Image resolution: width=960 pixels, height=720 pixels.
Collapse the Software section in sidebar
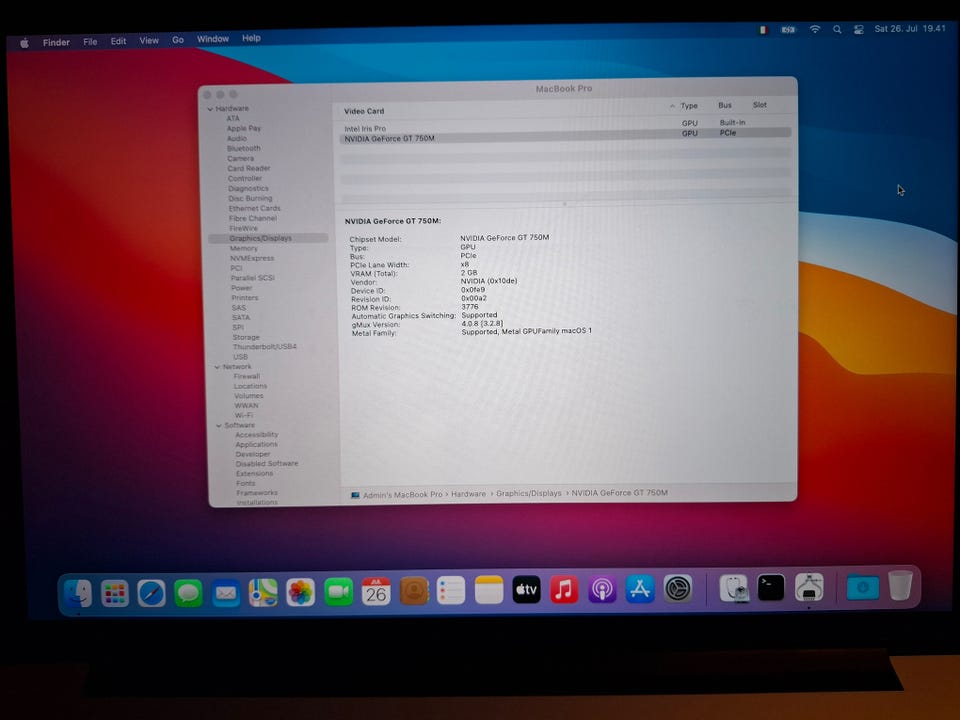[219, 426]
